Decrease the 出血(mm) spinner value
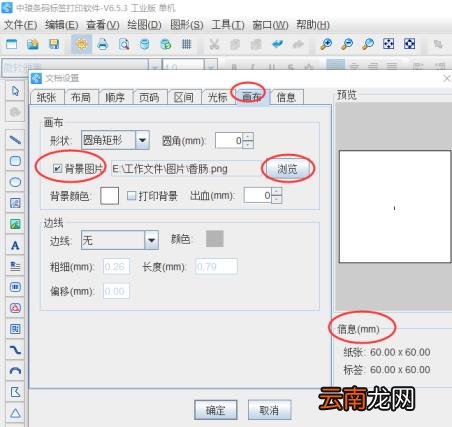 click(x=277, y=200)
